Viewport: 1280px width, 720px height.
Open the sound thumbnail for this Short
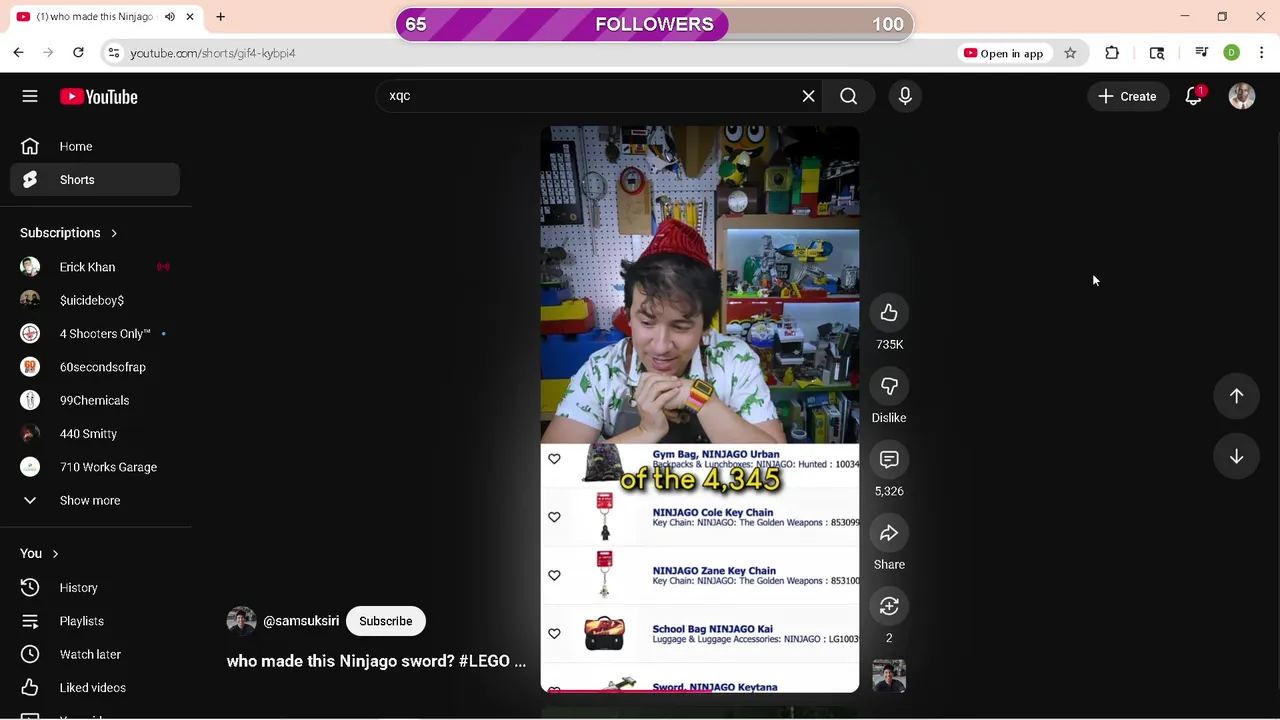click(889, 676)
